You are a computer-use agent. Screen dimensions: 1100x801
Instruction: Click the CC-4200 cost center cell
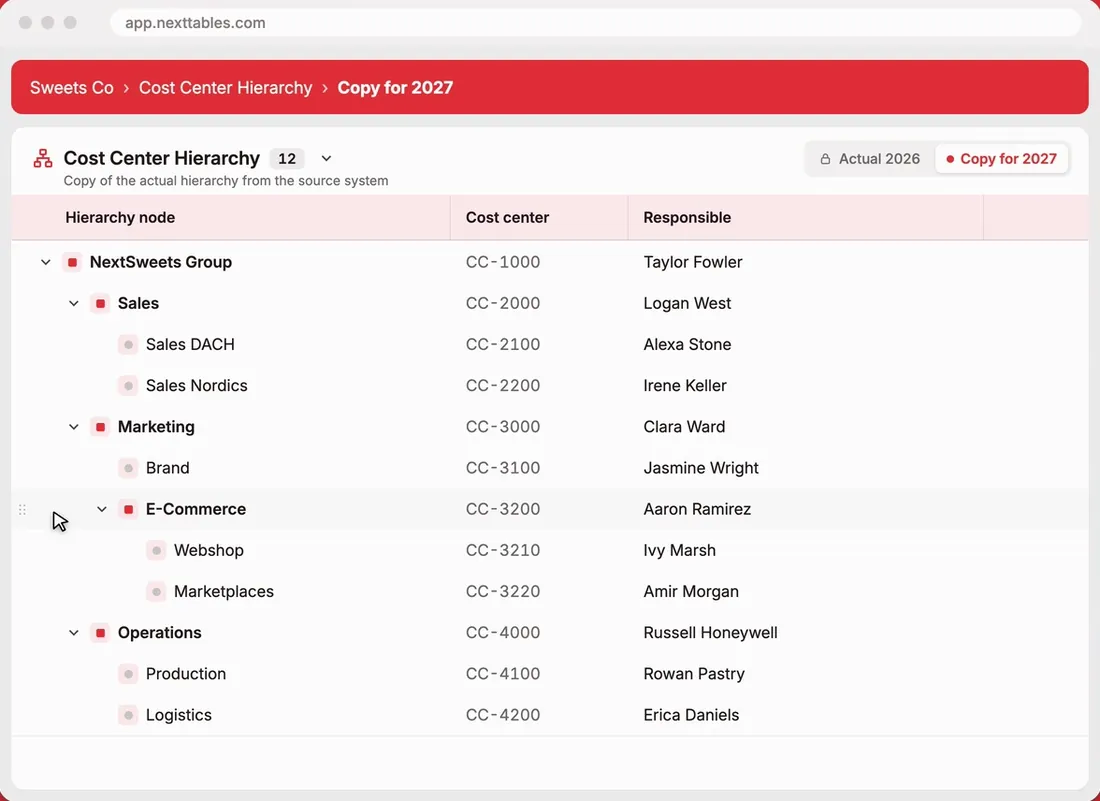click(x=503, y=715)
